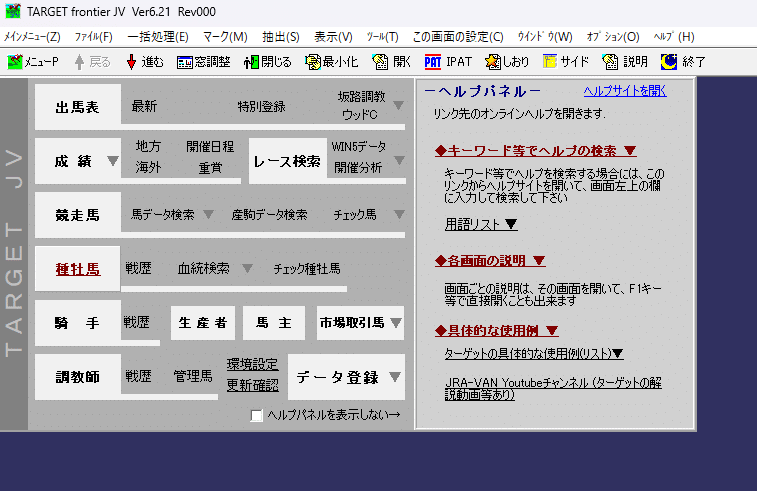Open キーワード等でヘルプの検索 link
This screenshot has height=491, width=757.
pos(535,151)
